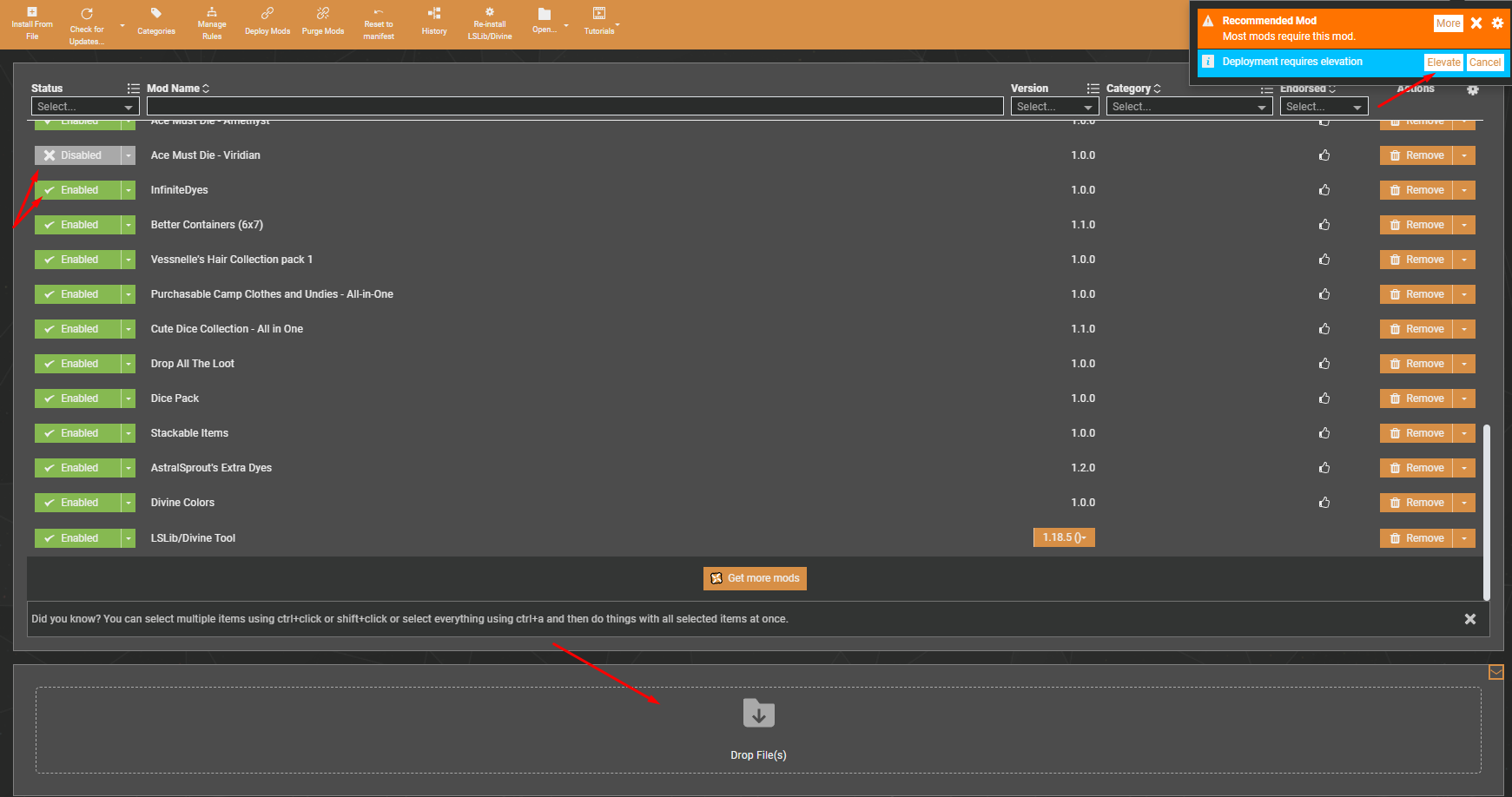Open the Tutorials menu in the toolbar
The width and height of the screenshot is (1512, 797).
pyautogui.click(x=599, y=15)
